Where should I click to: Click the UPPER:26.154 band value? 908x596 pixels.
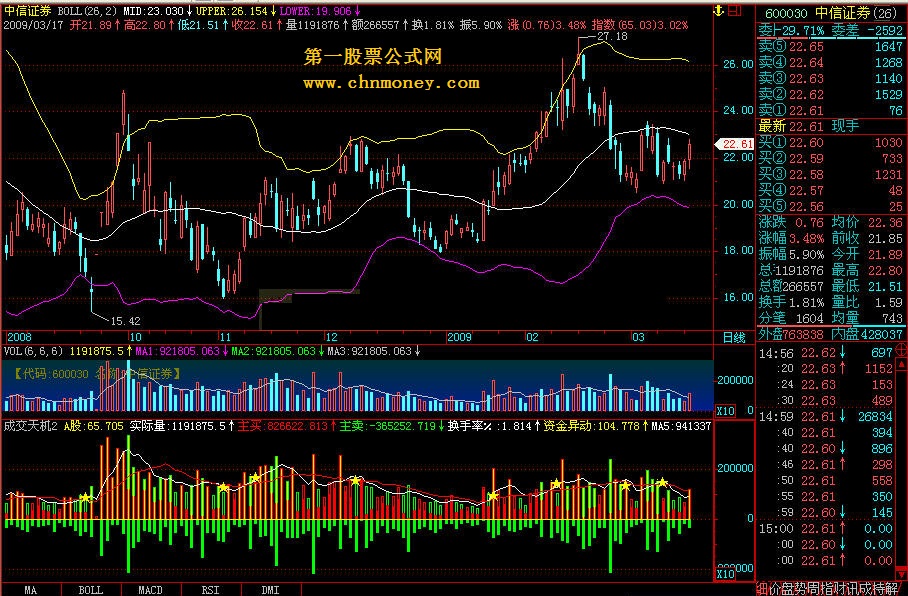point(232,11)
